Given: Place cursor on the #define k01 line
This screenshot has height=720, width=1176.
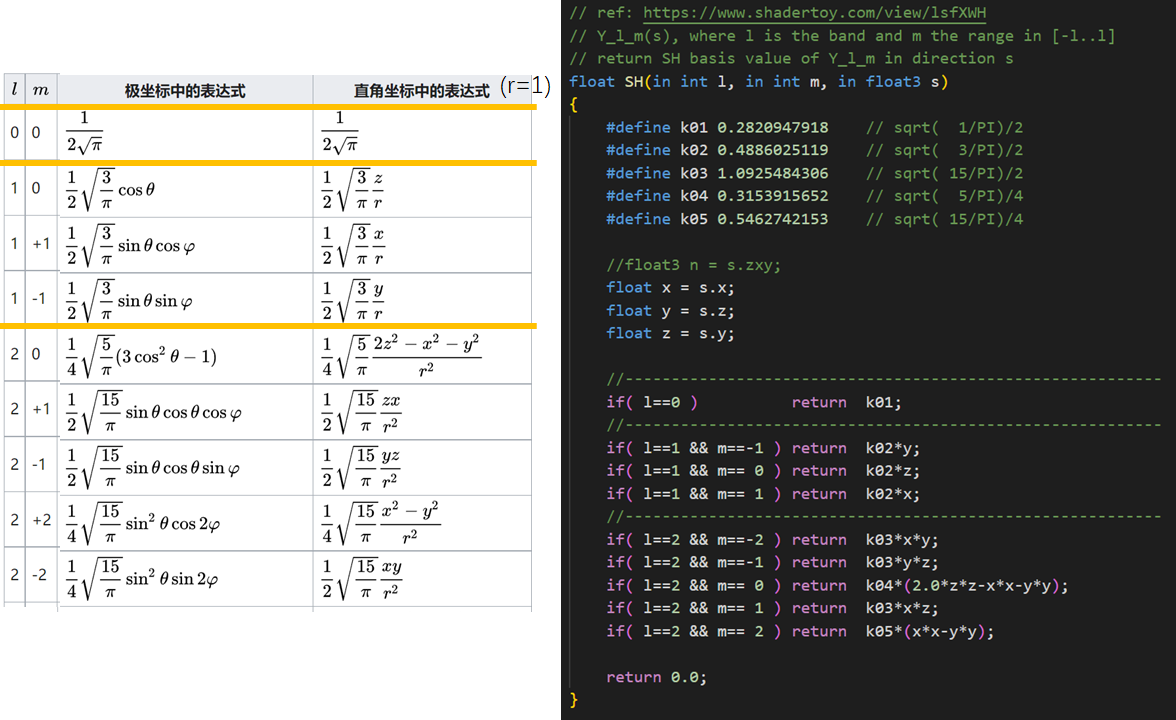Looking at the screenshot, I should (717, 127).
